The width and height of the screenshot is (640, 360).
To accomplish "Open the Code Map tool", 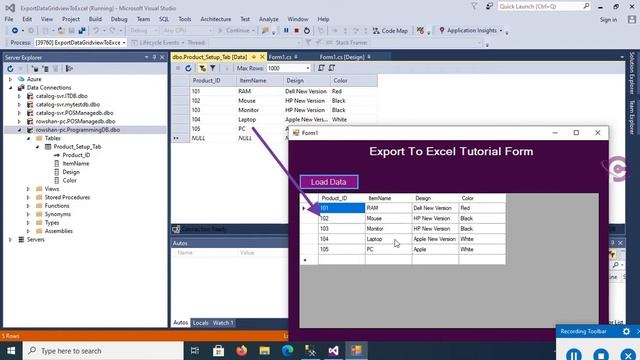I will pyautogui.click(x=390, y=31).
